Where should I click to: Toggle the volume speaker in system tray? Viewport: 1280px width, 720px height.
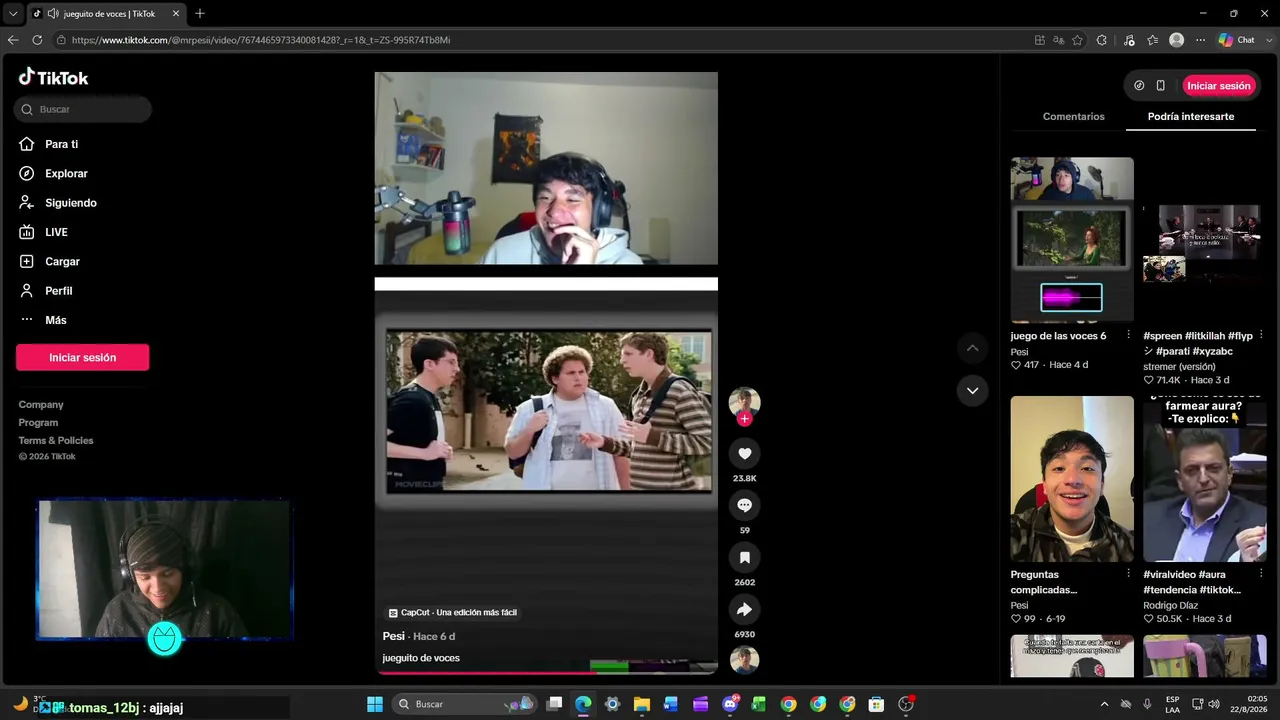click(1213, 704)
